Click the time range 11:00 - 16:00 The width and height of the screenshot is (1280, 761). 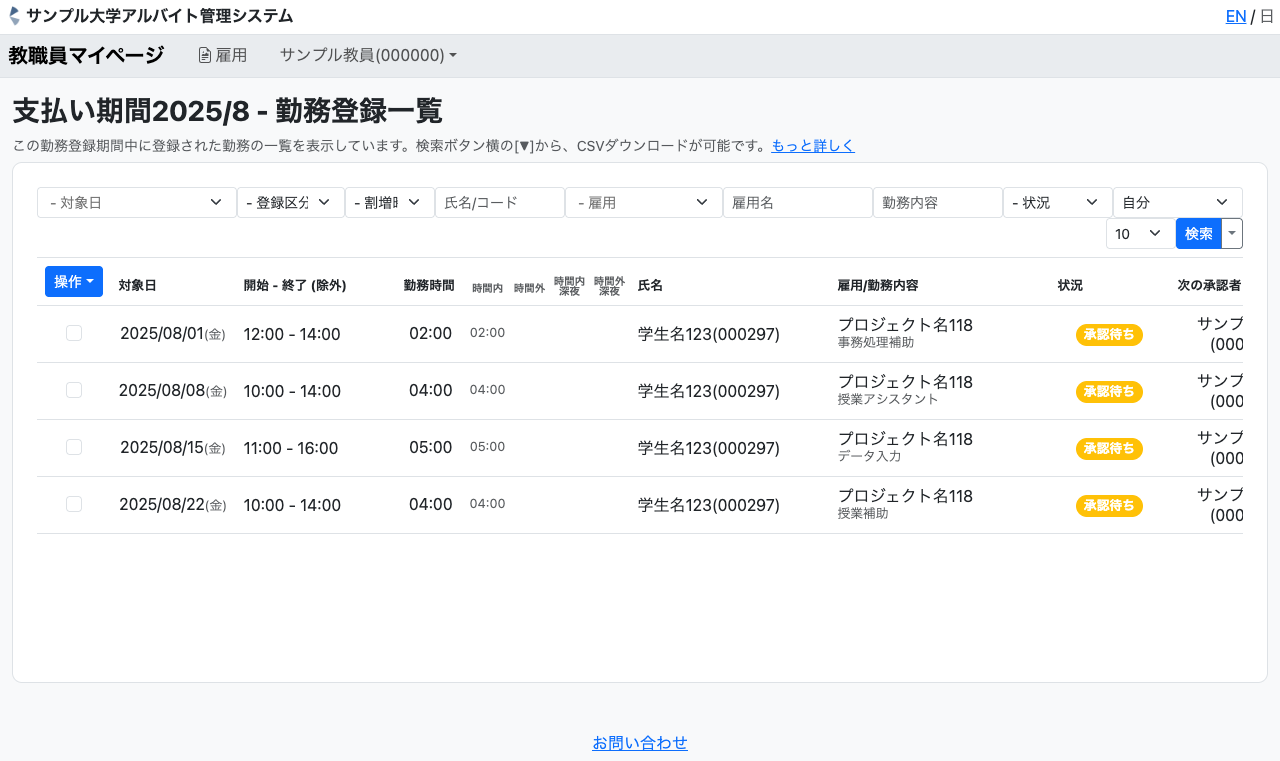(291, 448)
